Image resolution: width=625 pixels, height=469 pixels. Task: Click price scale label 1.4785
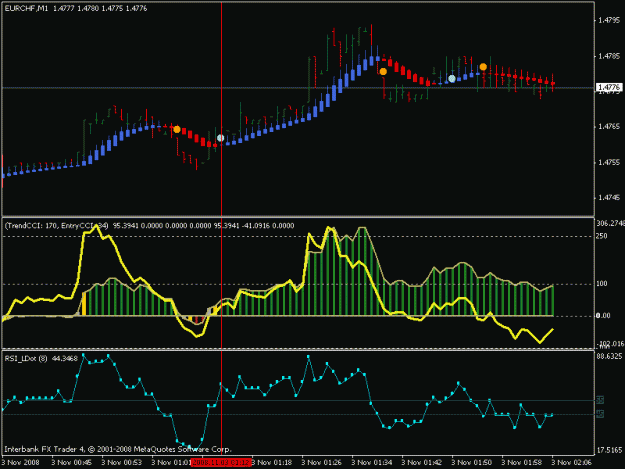(x=609, y=56)
